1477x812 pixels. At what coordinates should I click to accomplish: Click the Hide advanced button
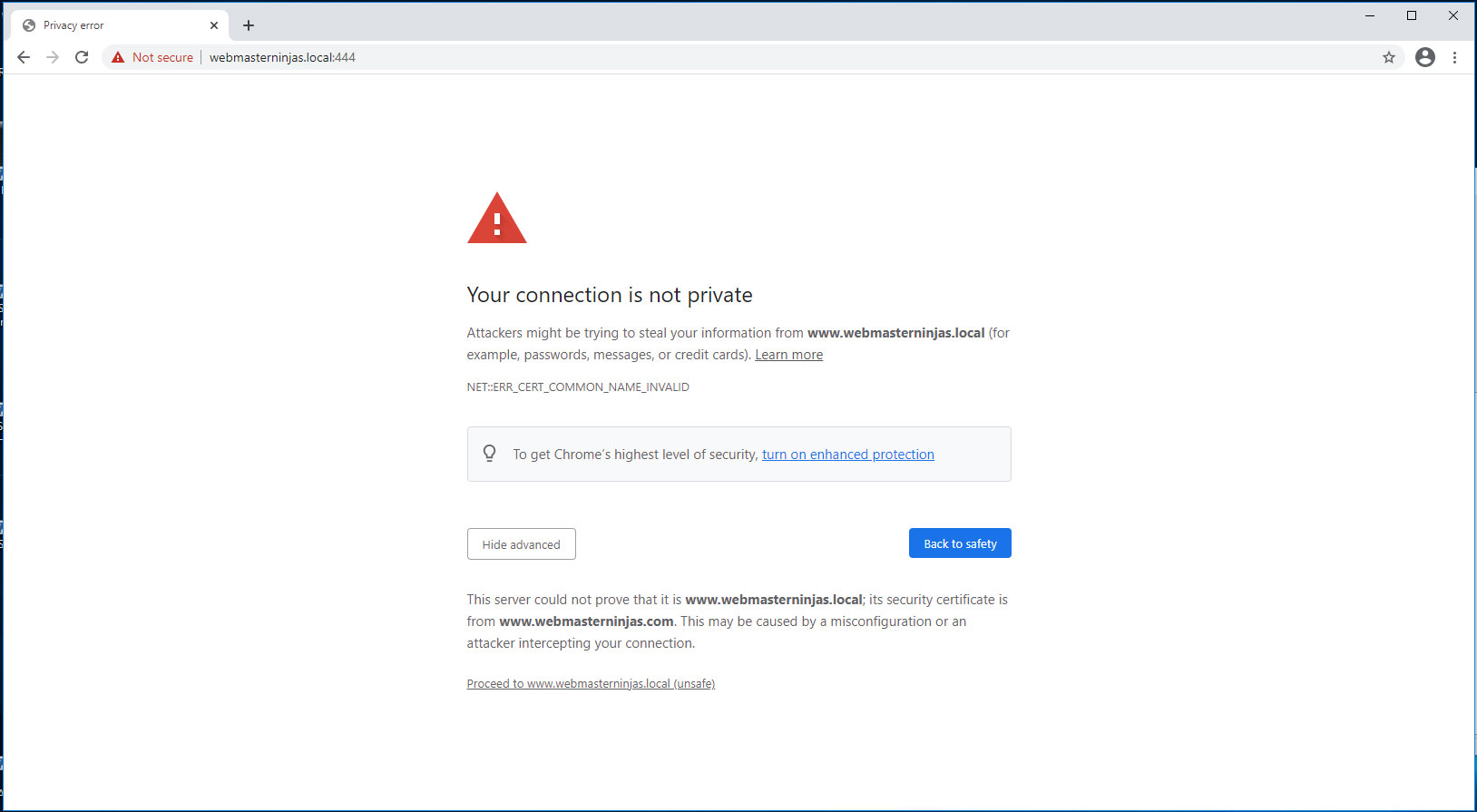(521, 543)
